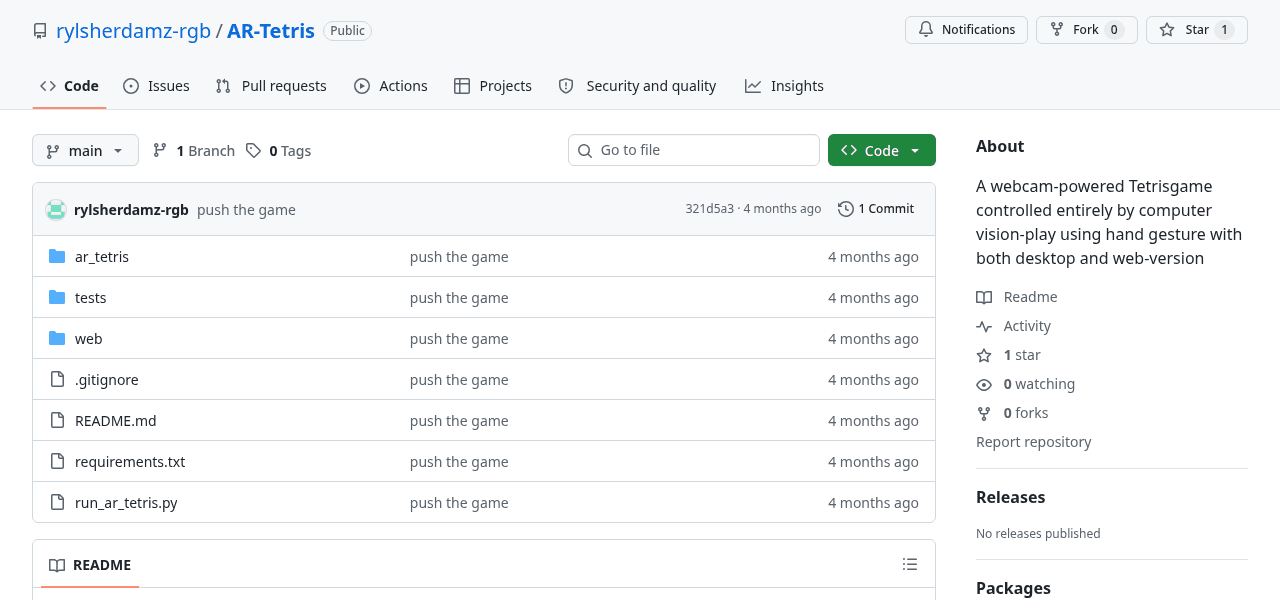
Task: Click the '0 watching' link text
Action: point(1039,384)
